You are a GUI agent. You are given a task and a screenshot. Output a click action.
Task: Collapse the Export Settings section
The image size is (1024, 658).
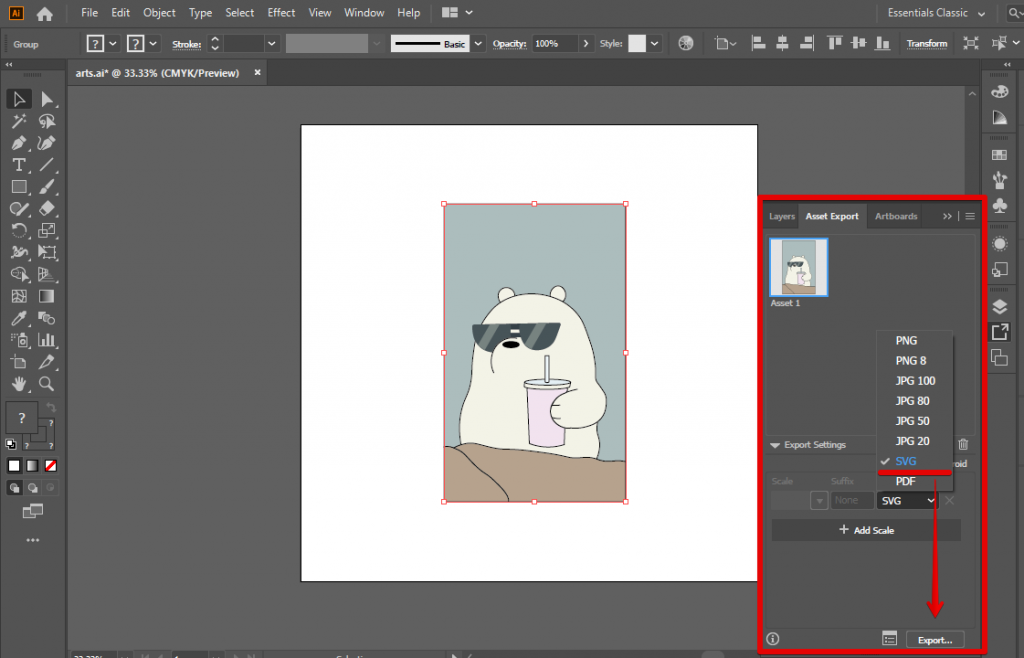(x=775, y=445)
